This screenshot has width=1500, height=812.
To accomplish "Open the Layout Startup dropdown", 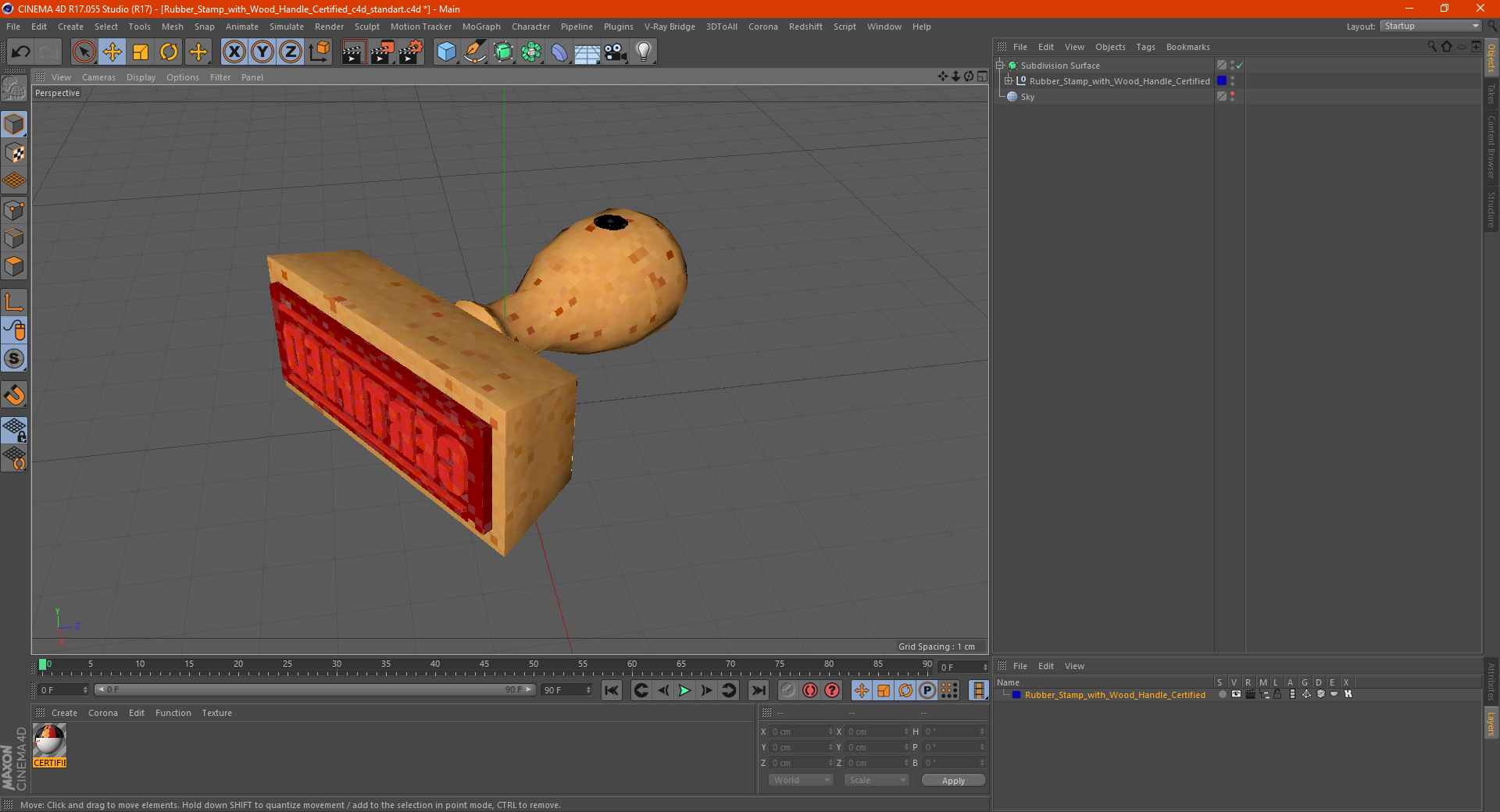I will pos(1430,26).
